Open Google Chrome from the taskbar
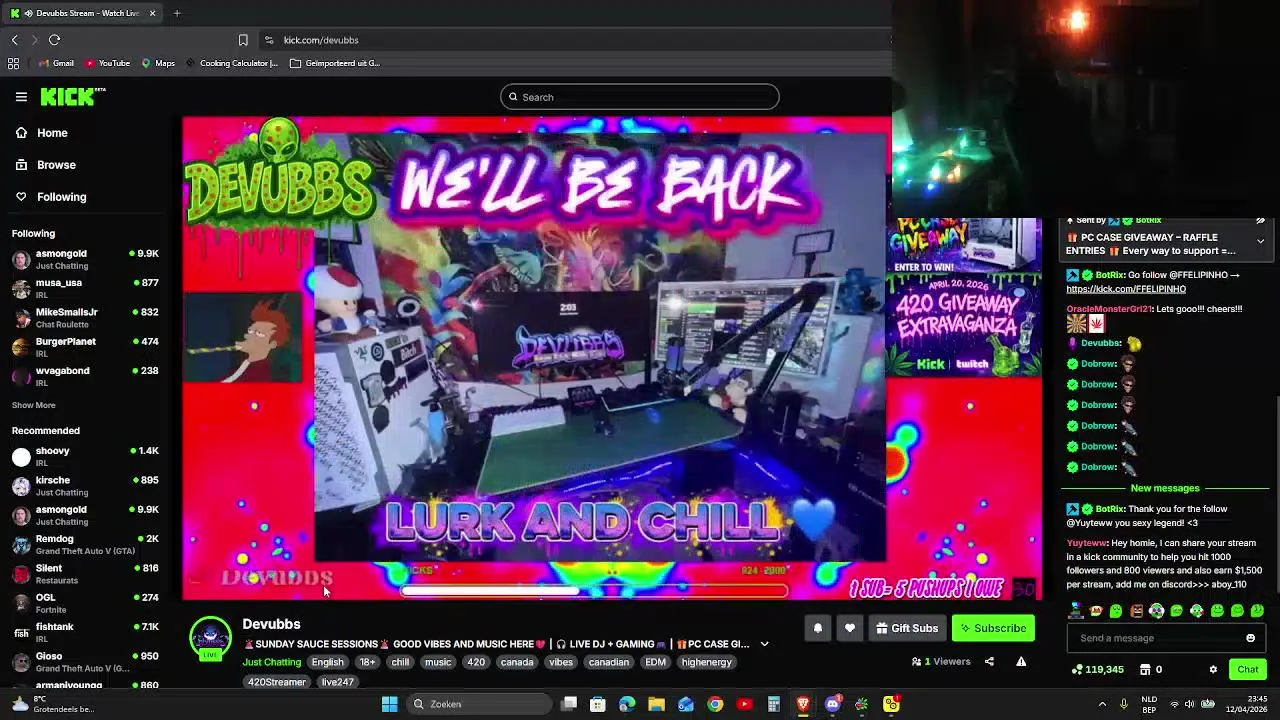 [x=715, y=704]
